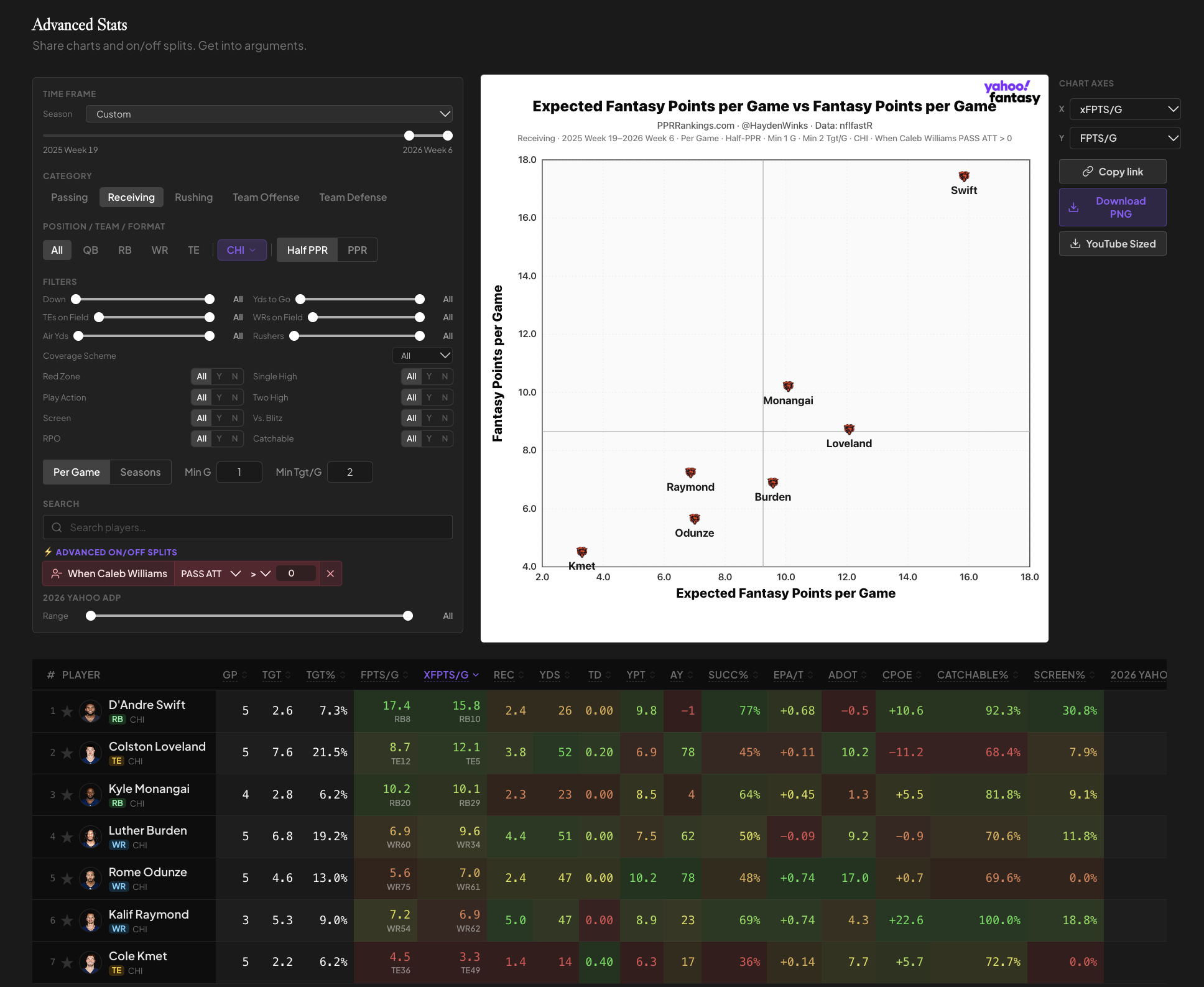Open Y axis FPTS/G dropdown
The image size is (1204, 987).
tap(1125, 138)
